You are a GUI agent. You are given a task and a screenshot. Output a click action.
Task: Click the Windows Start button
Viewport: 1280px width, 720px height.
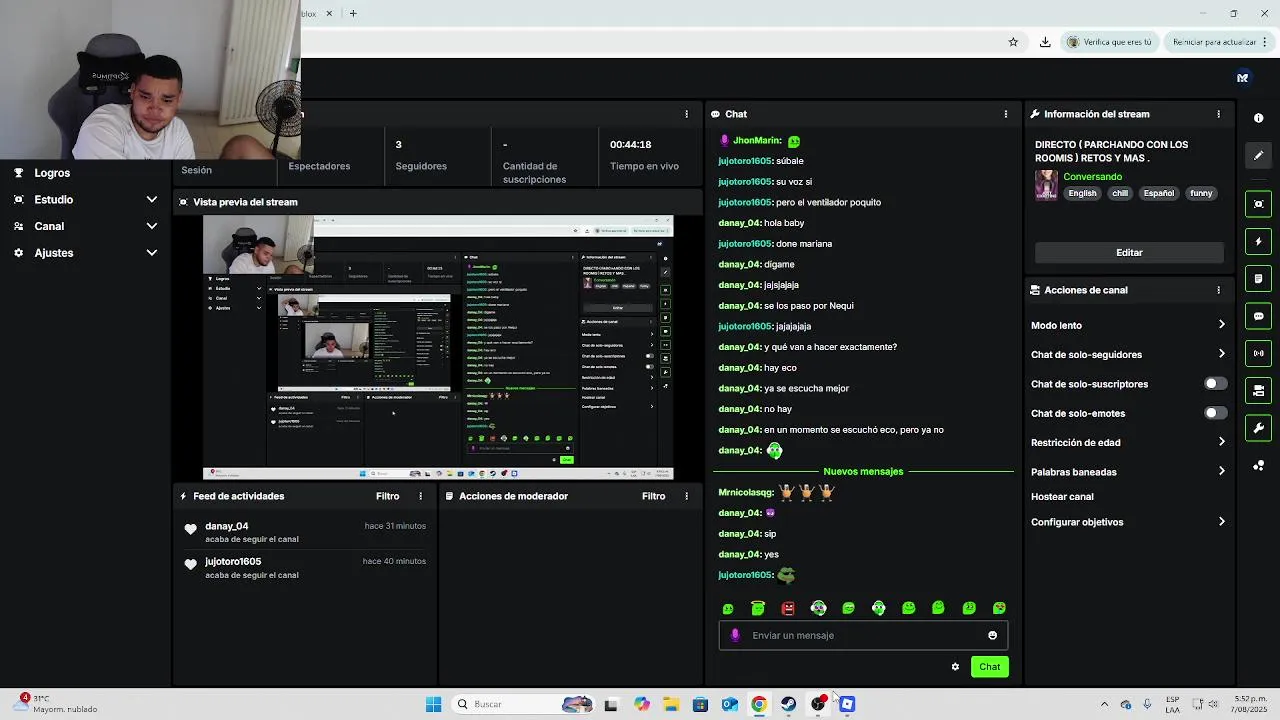(x=433, y=704)
